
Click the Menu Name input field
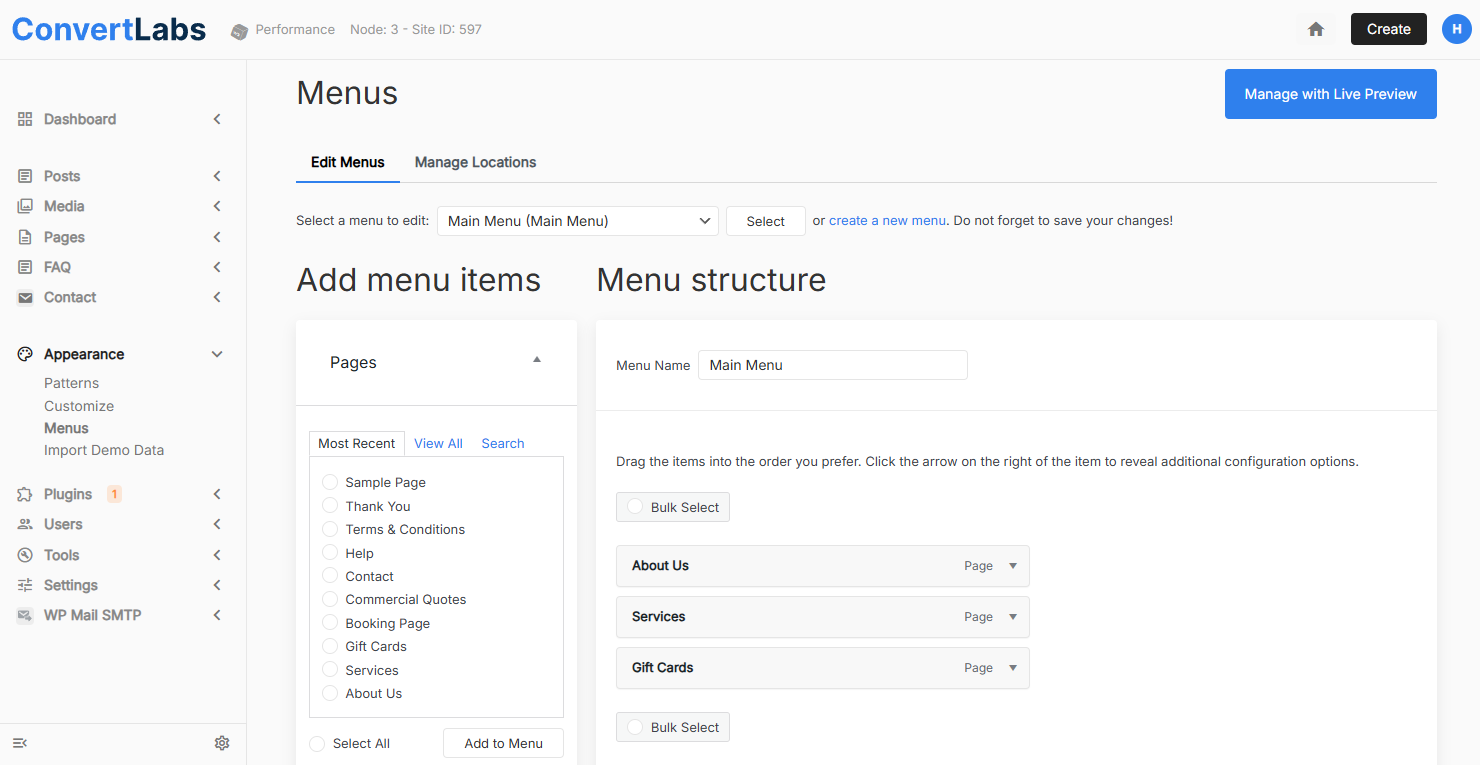click(832, 365)
